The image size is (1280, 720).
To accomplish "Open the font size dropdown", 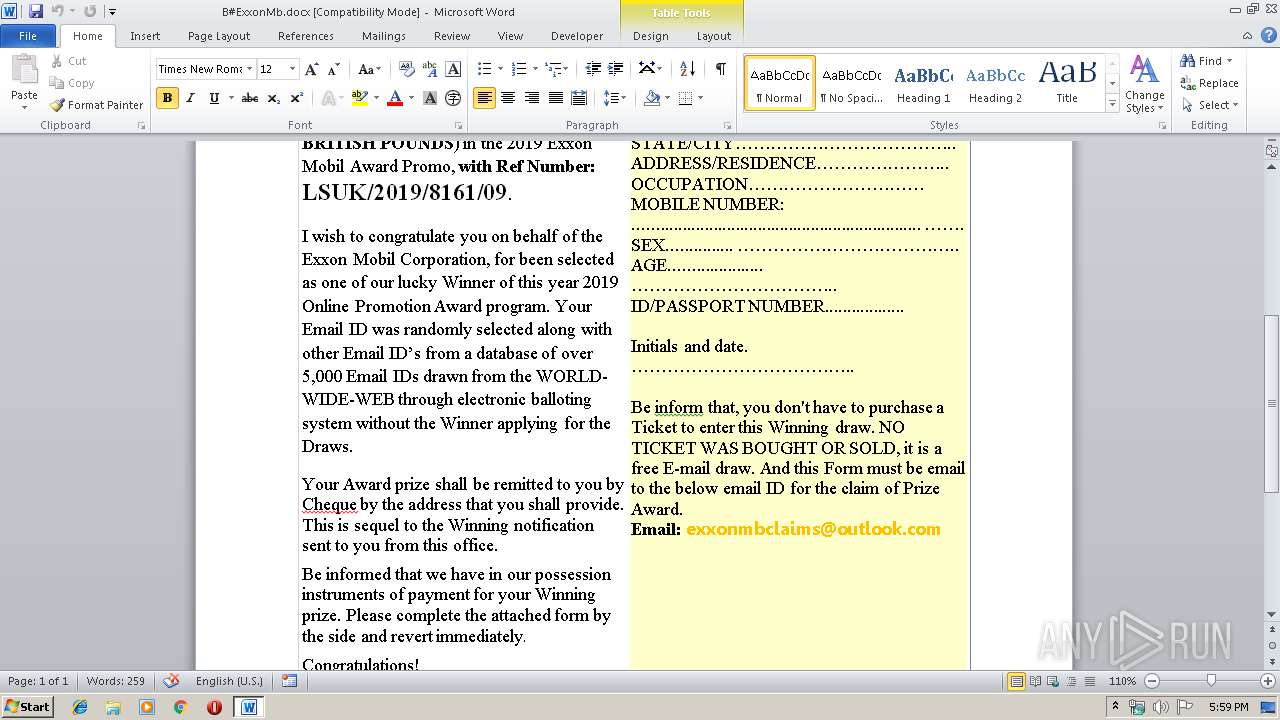I will (292, 69).
